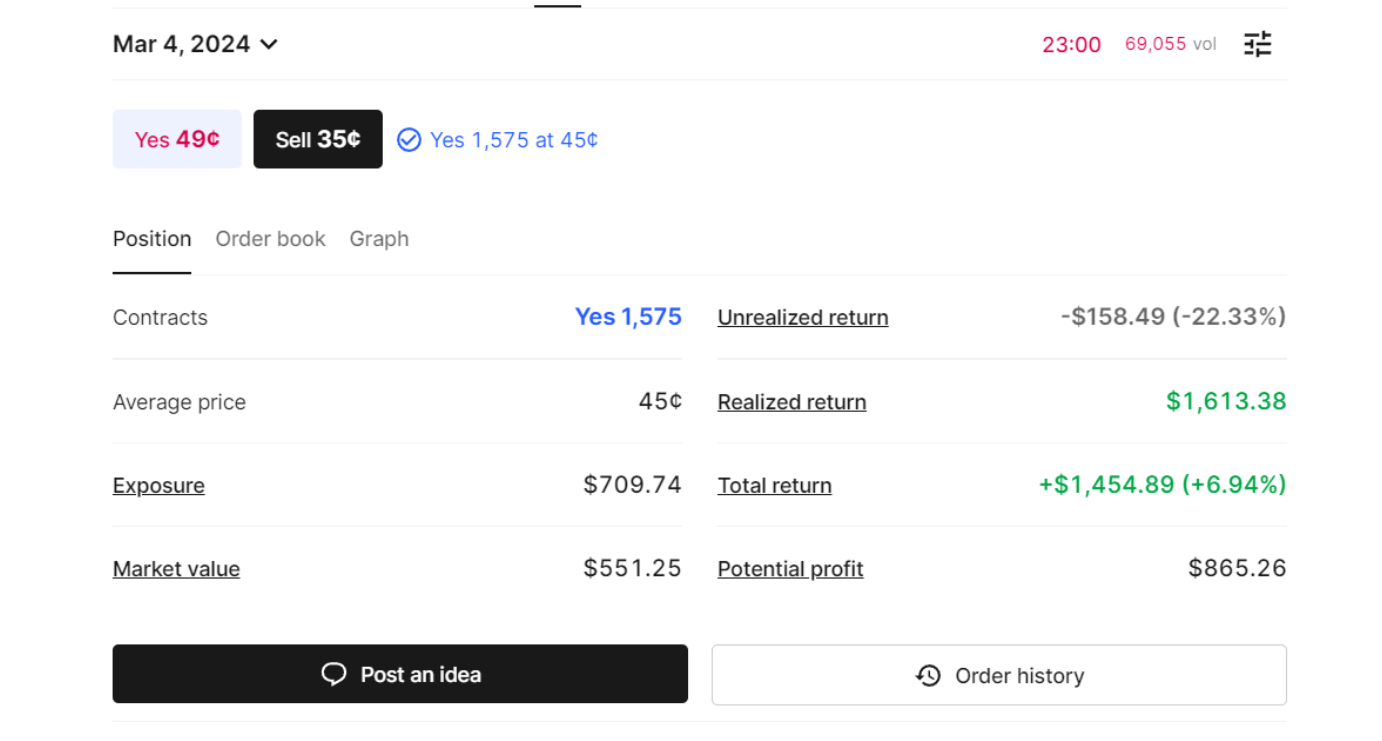
Task: Click the speech bubble icon
Action: coord(334,674)
